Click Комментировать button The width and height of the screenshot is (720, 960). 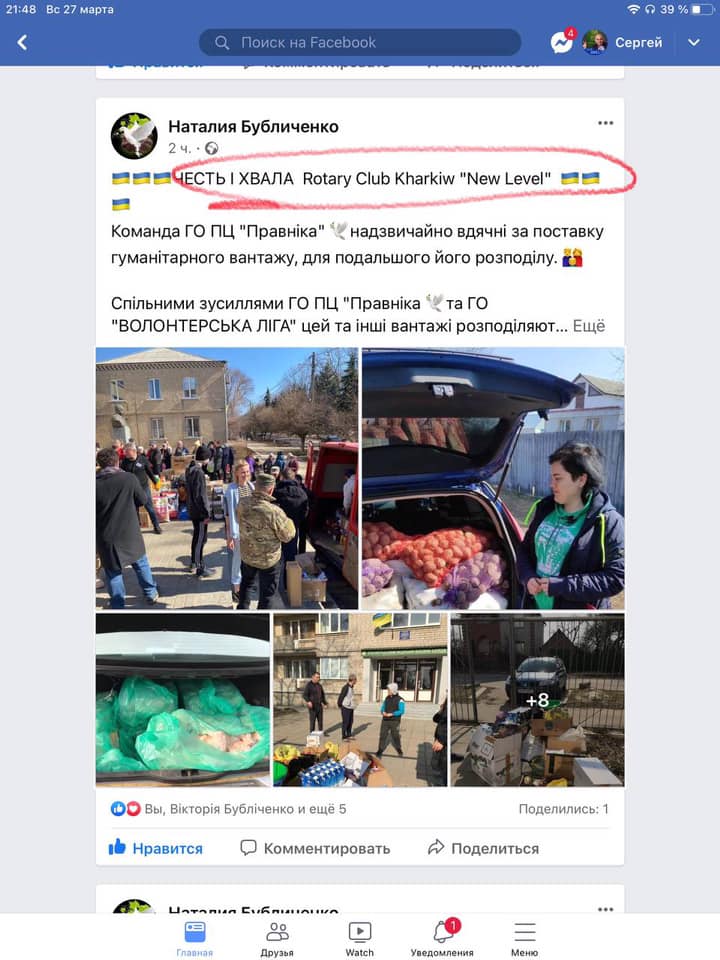(x=315, y=848)
